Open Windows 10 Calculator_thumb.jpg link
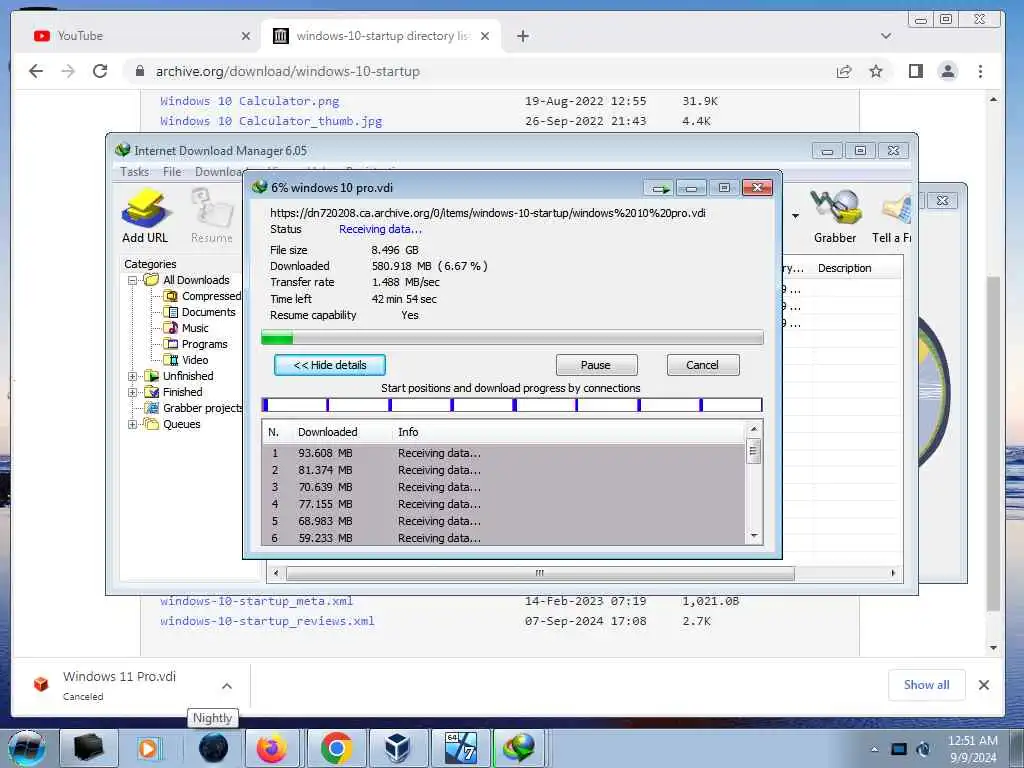Image resolution: width=1024 pixels, height=768 pixels. pyautogui.click(x=271, y=121)
